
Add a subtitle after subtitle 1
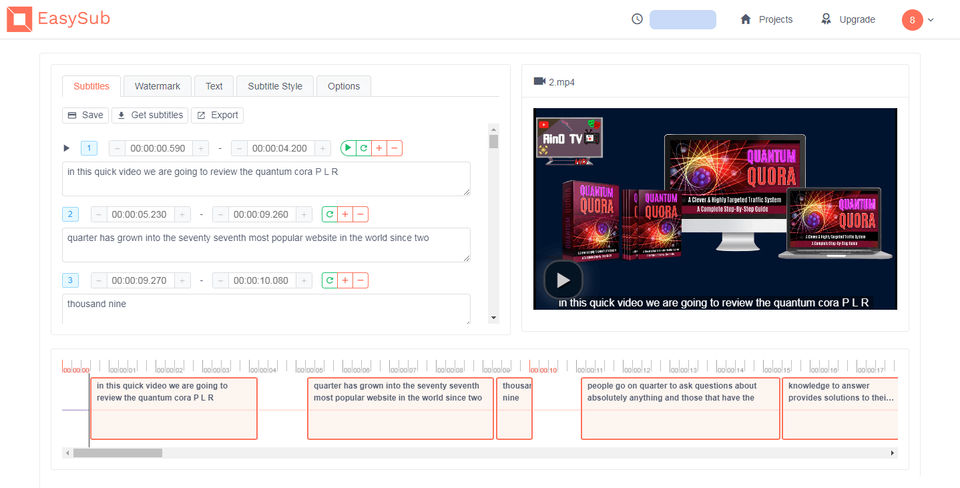[x=379, y=148]
